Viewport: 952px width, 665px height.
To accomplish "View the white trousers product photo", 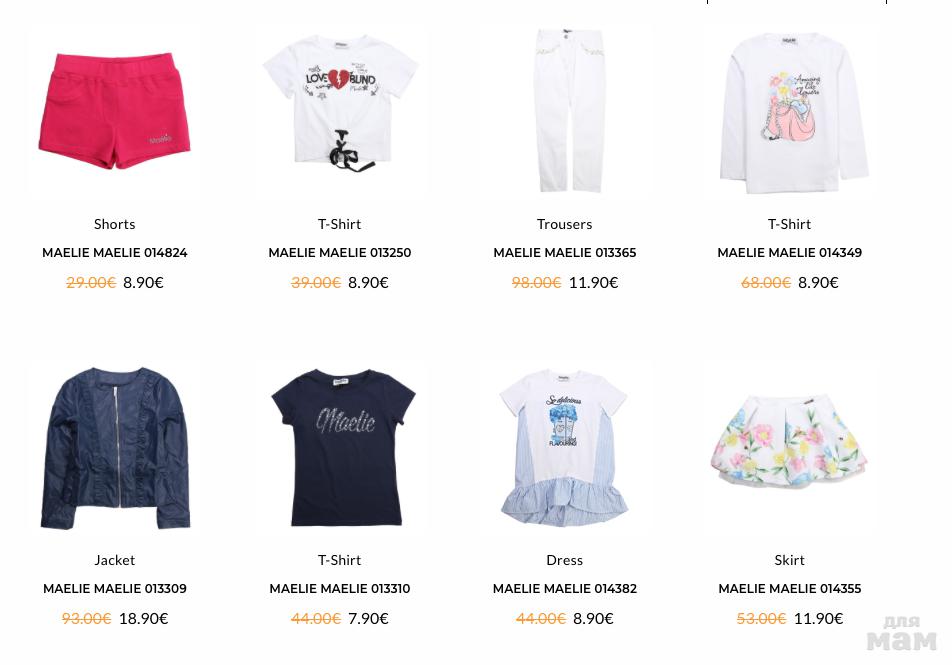I will point(565,112).
